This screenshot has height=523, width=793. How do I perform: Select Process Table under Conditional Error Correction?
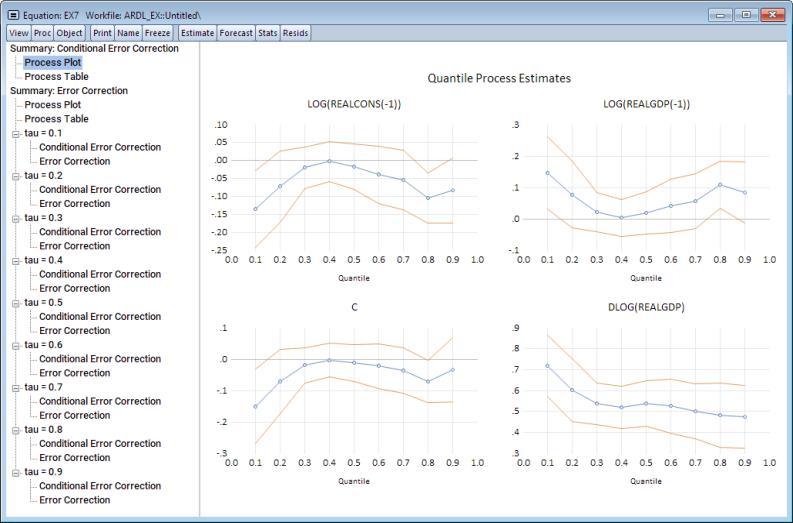click(56, 76)
